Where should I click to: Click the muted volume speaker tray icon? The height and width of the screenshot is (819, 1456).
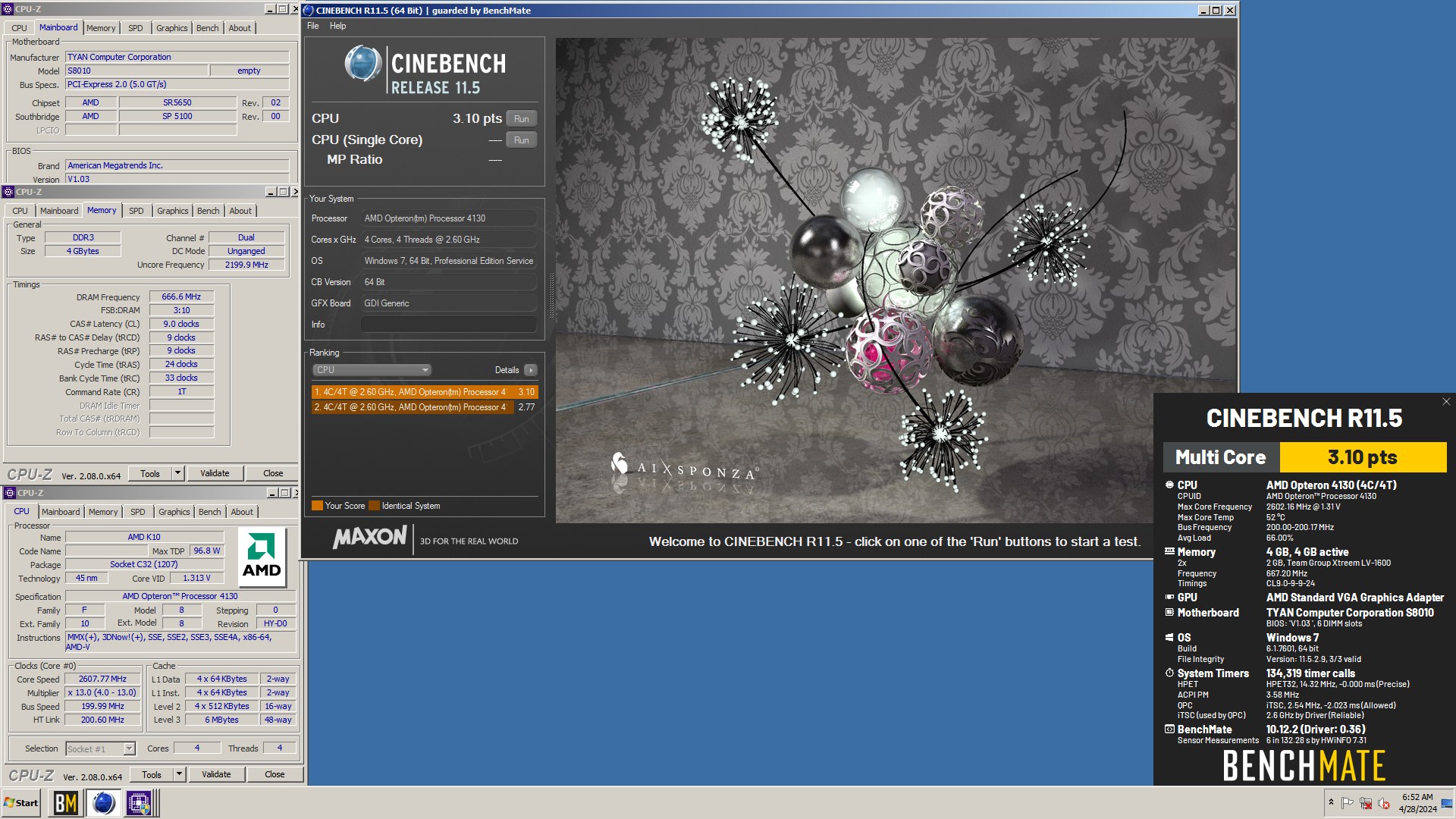(x=1384, y=803)
